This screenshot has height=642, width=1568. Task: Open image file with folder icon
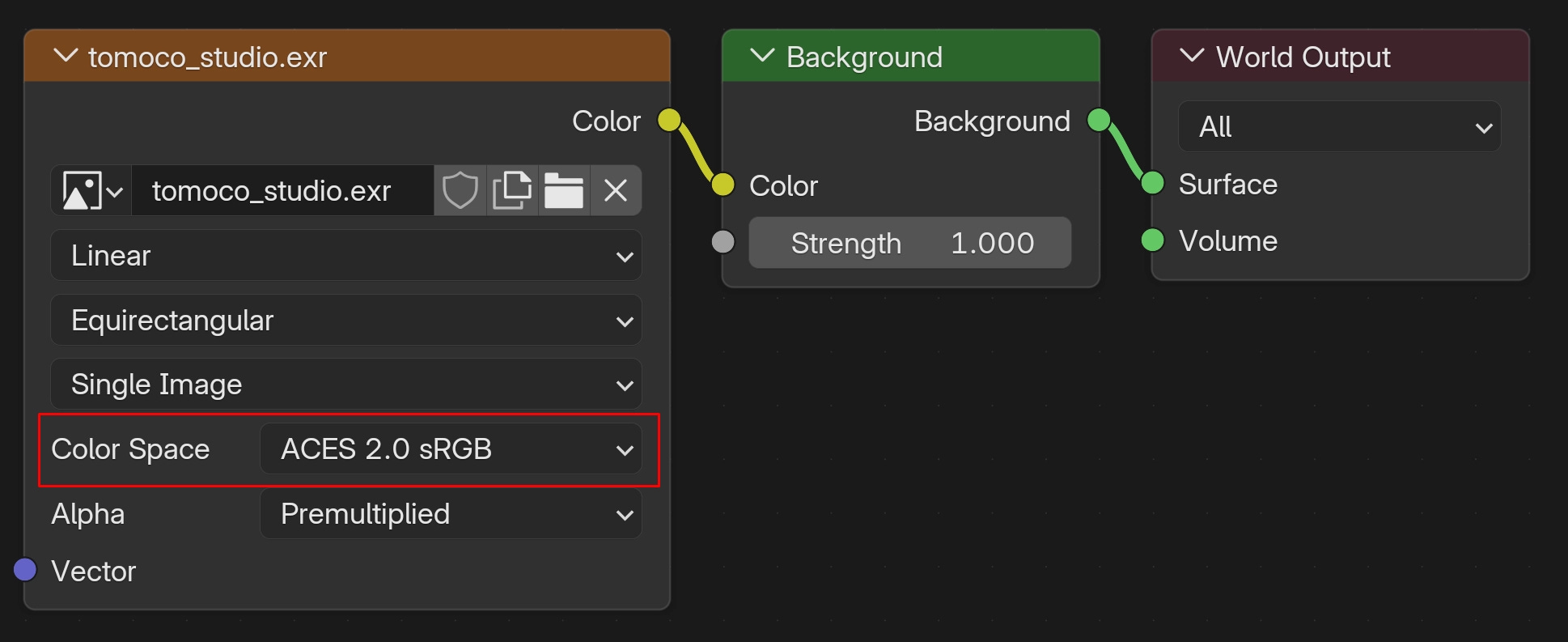coord(564,191)
